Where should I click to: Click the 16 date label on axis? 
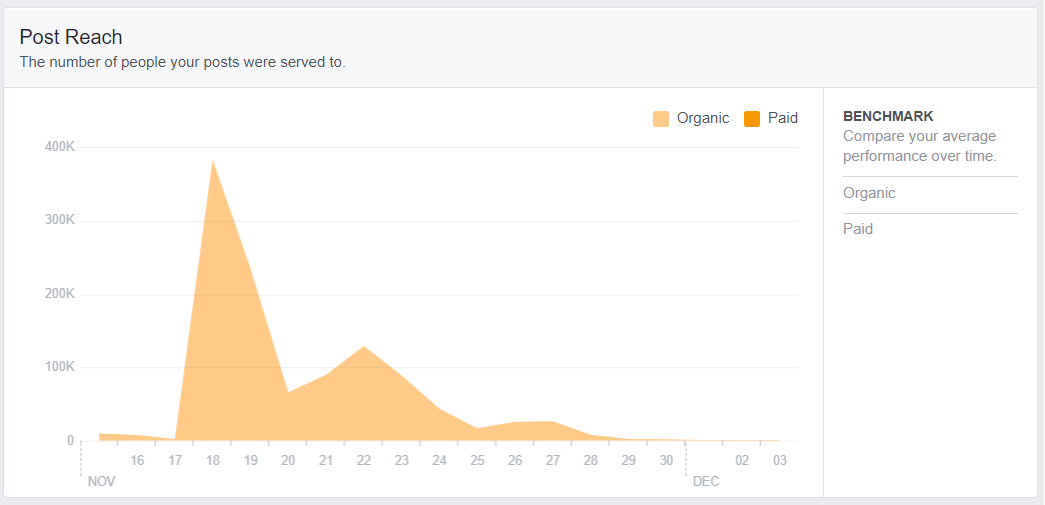137,460
